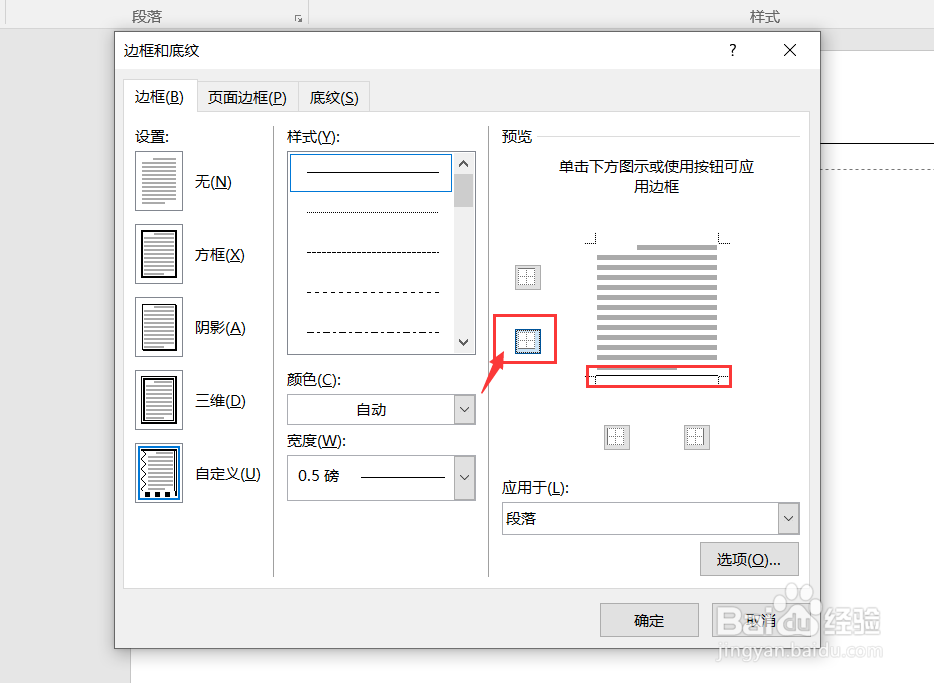Select the 无(N) no-border setting icon
The width and height of the screenshot is (934, 683).
(x=158, y=181)
